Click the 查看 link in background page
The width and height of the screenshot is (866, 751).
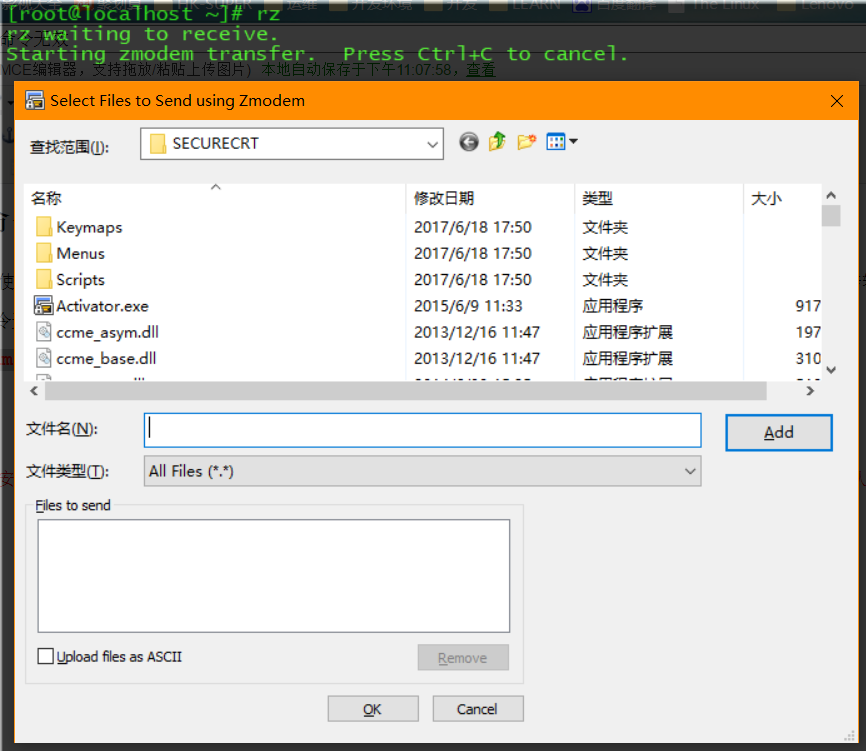pos(480,70)
